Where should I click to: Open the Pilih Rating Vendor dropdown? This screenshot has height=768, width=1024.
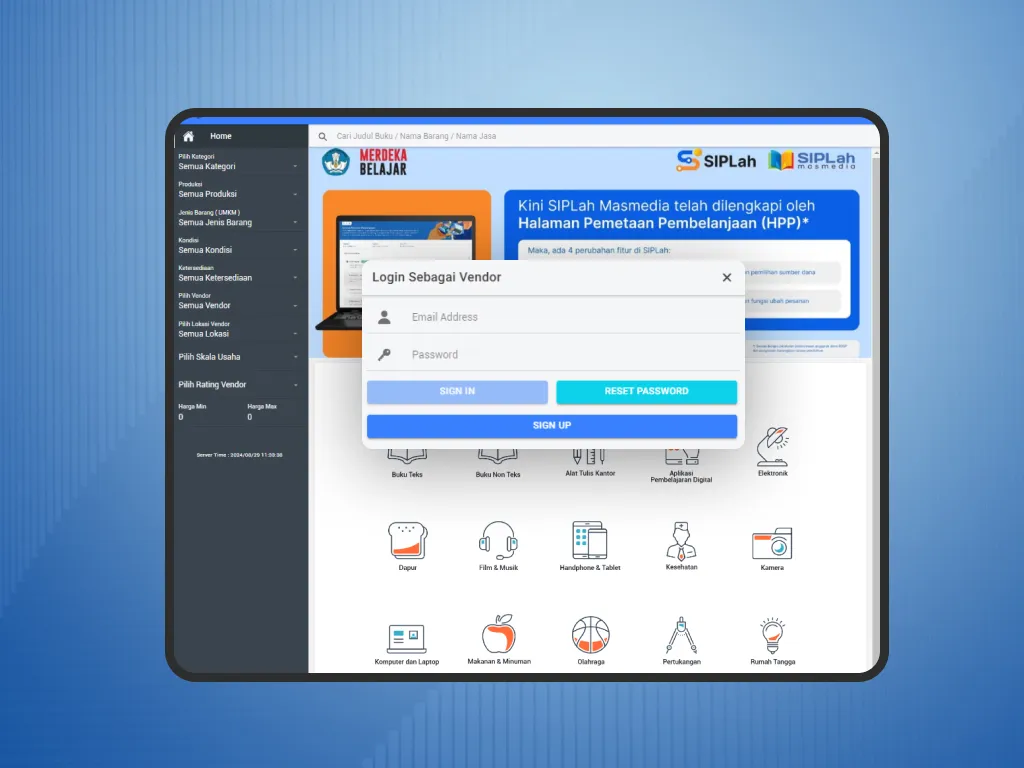pos(238,385)
